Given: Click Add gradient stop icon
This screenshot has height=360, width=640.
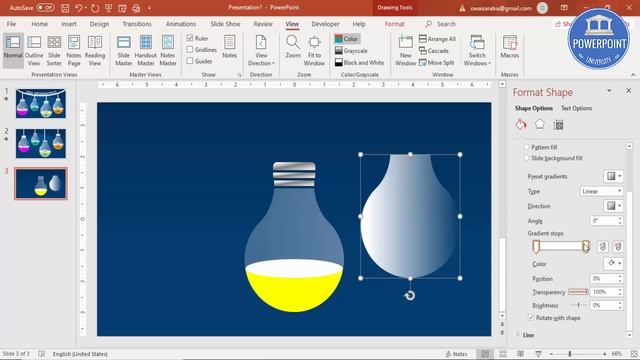Looking at the screenshot, I should [603, 246].
